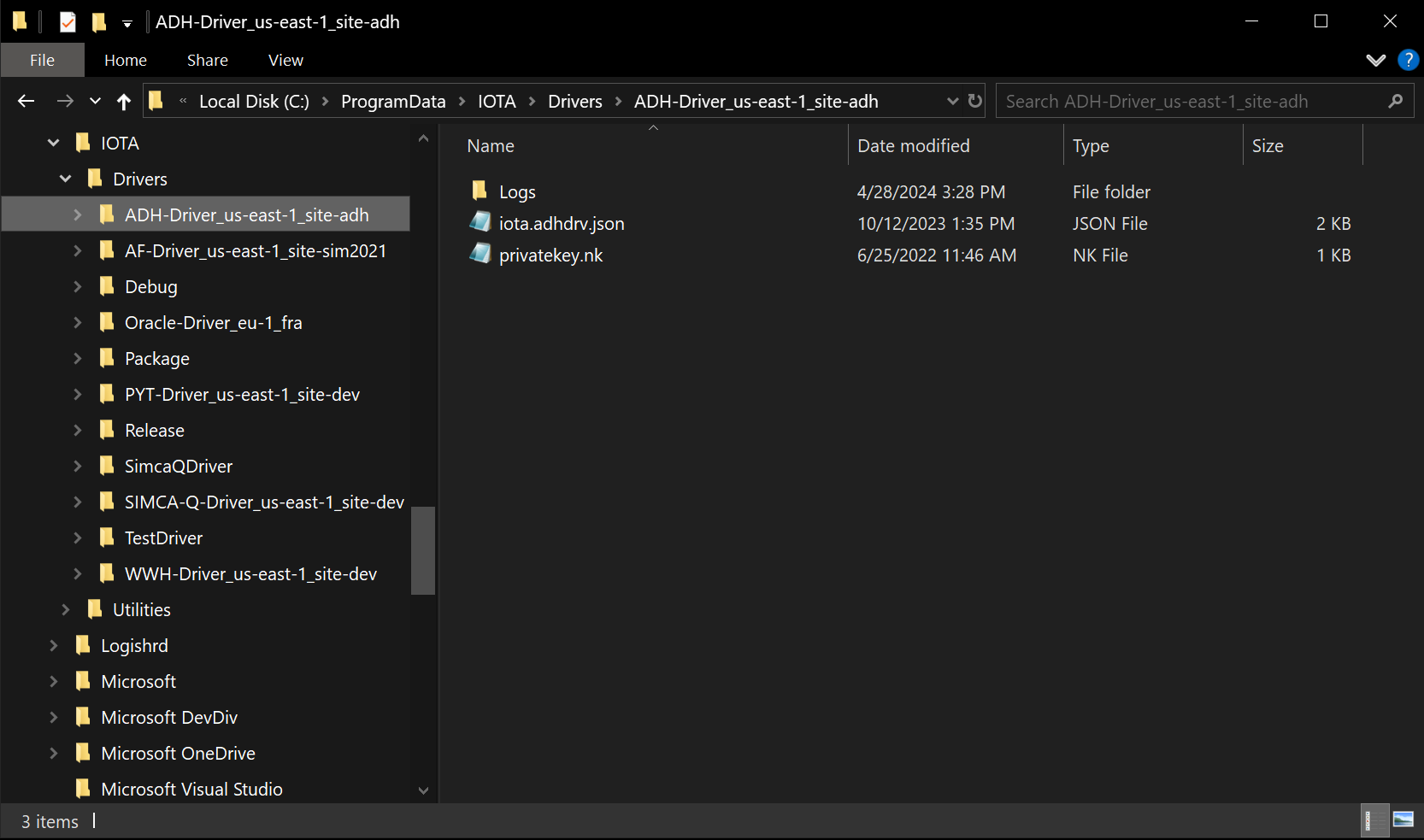
Task: Go forward with the Forward arrow
Action: point(65,101)
